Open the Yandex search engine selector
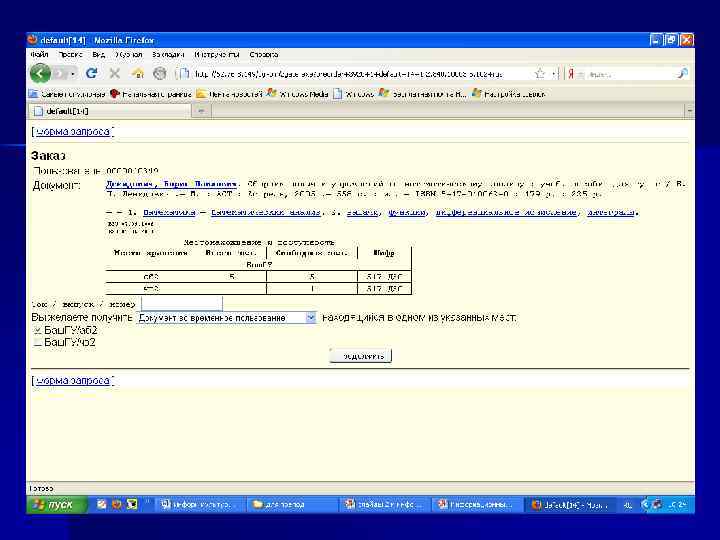The height and width of the screenshot is (540, 720). (574, 74)
